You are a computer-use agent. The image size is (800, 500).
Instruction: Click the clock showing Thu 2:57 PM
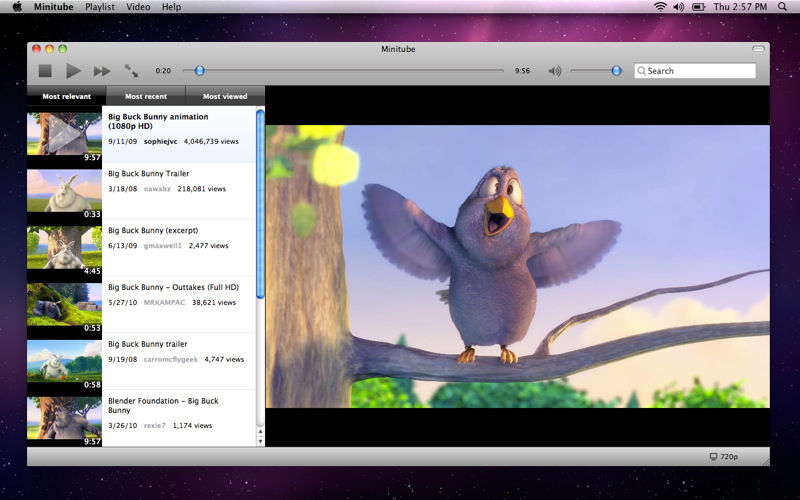click(x=740, y=7)
